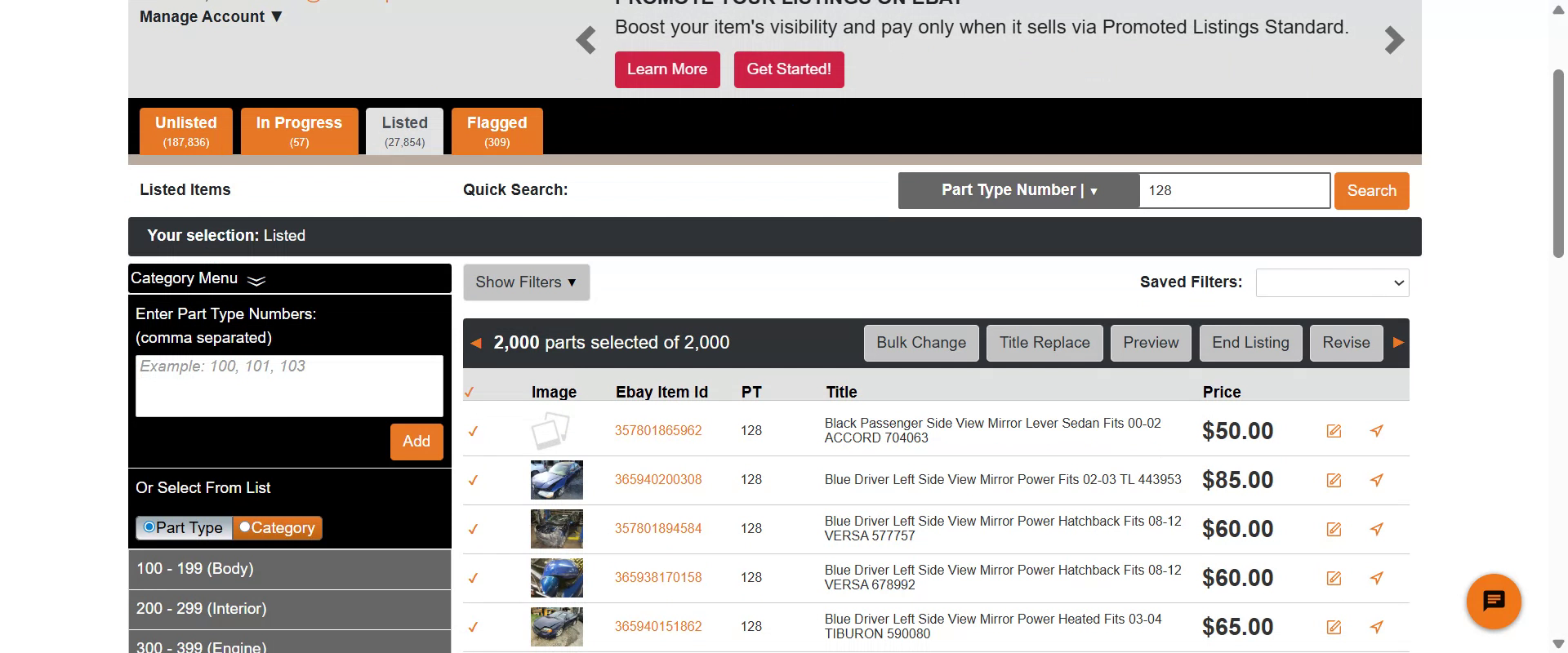Toggle the select-all checkmark in the table header
The width and height of the screenshot is (1568, 653).
470,393
